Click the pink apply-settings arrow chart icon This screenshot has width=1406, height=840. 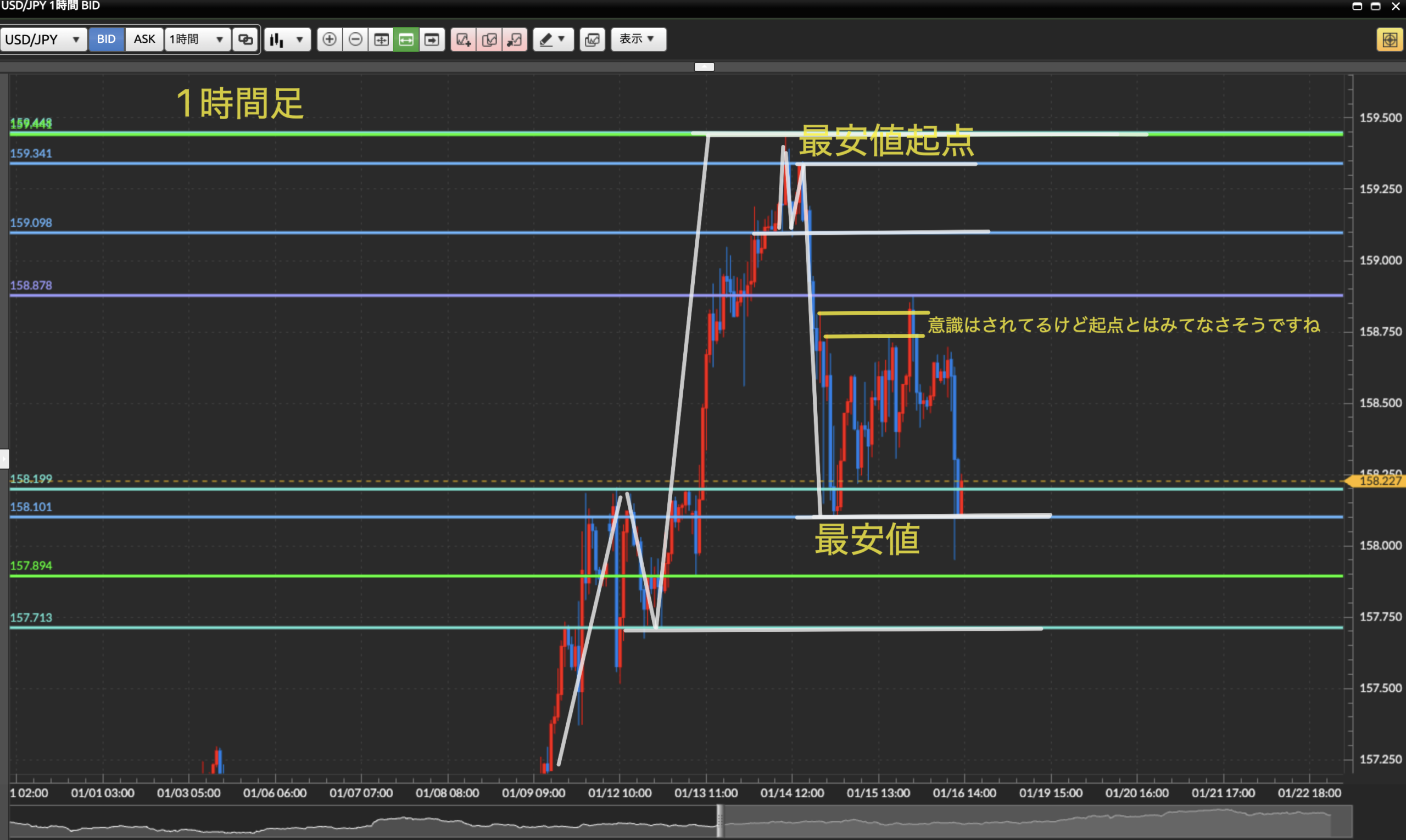[x=515, y=40]
